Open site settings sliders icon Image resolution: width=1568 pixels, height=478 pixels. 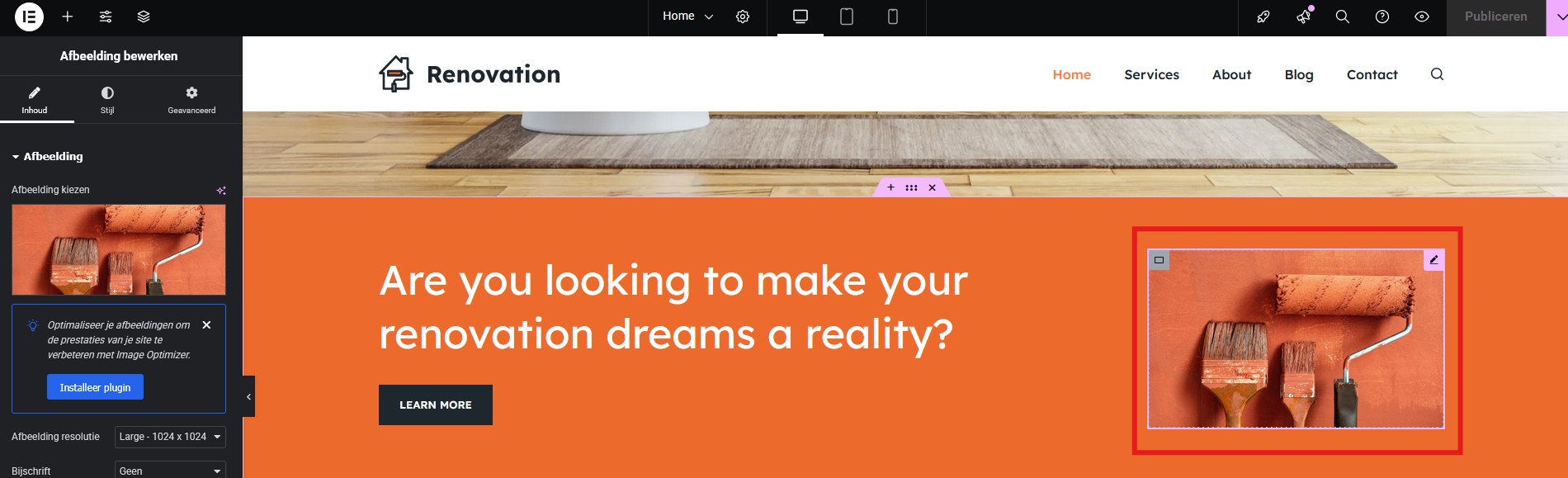click(106, 17)
